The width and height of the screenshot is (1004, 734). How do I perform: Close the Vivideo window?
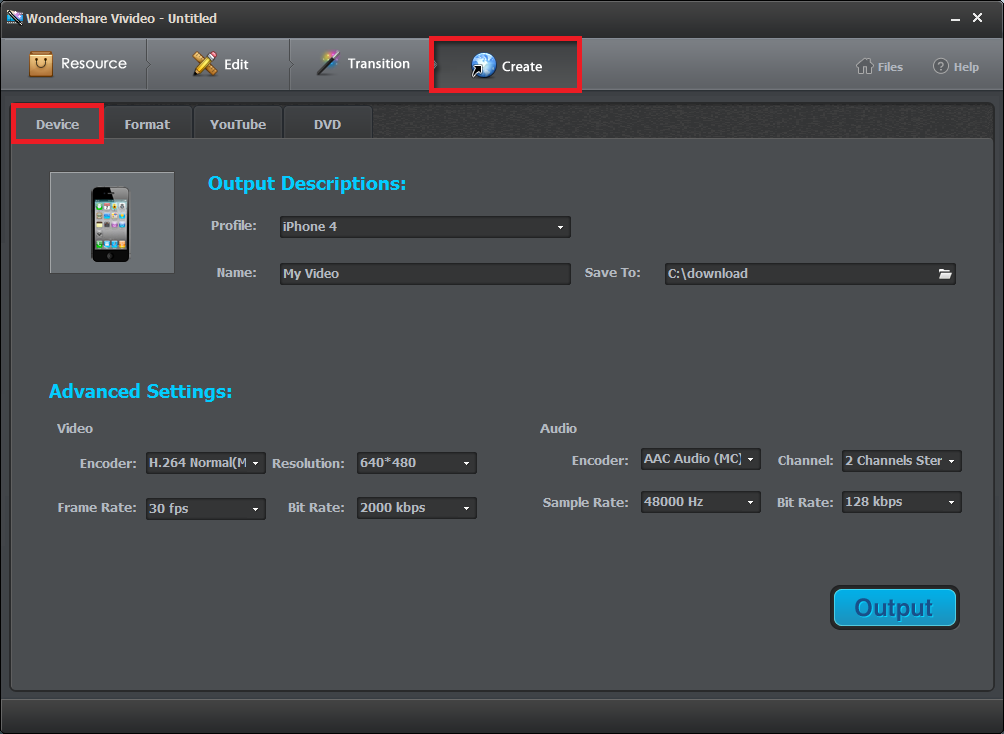[x=978, y=18]
